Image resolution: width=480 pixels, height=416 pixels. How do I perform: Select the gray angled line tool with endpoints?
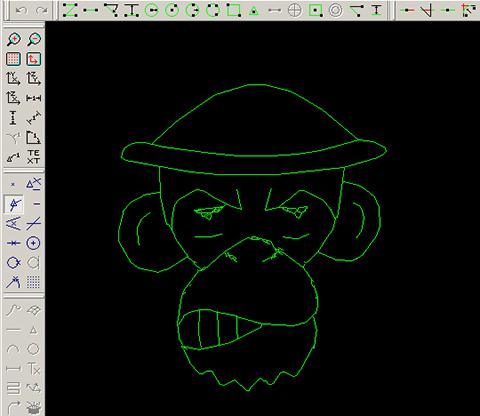point(356,10)
